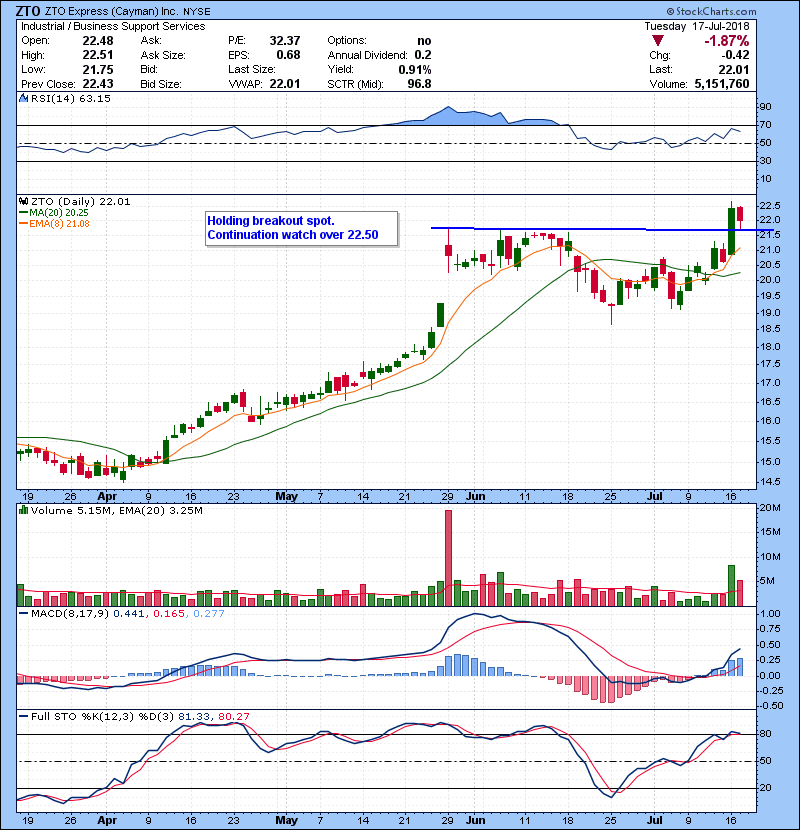Click the Volume value 5,151,760

[722, 84]
